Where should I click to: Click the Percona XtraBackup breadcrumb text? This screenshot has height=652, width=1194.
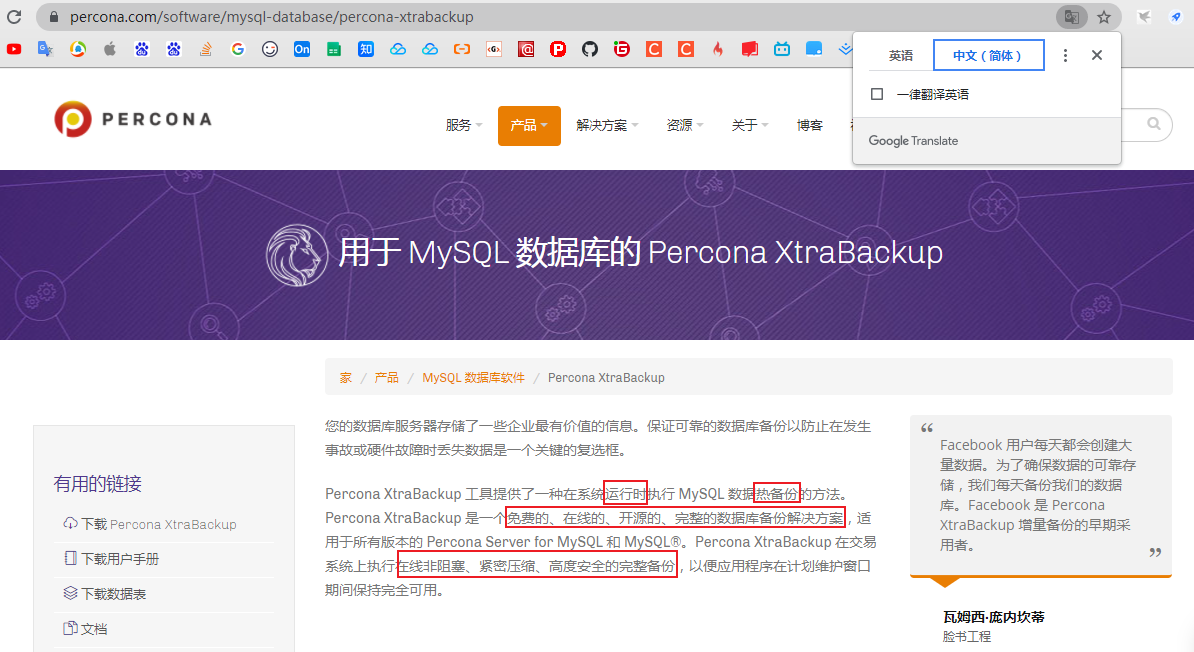[606, 378]
